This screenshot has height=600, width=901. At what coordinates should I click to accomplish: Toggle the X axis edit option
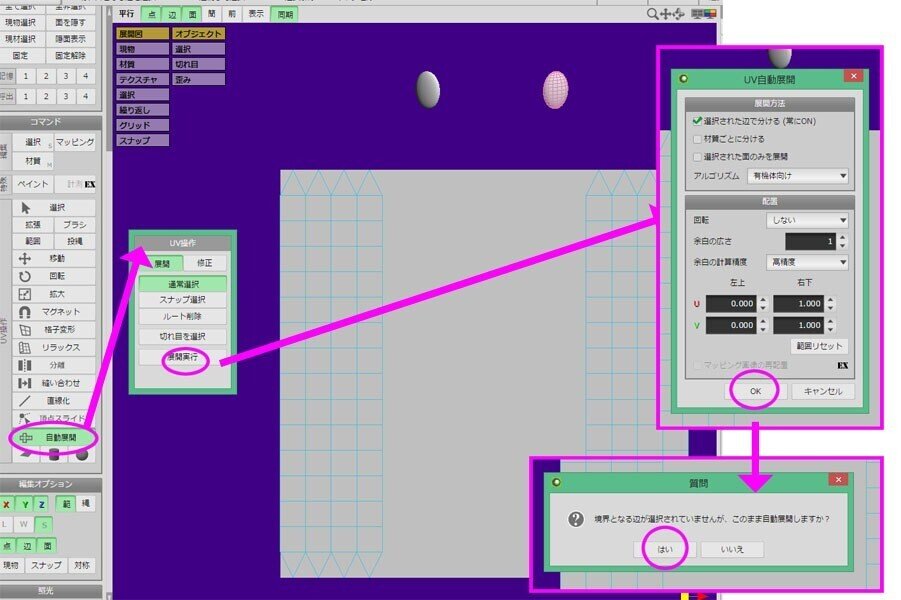pyautogui.click(x=6, y=505)
